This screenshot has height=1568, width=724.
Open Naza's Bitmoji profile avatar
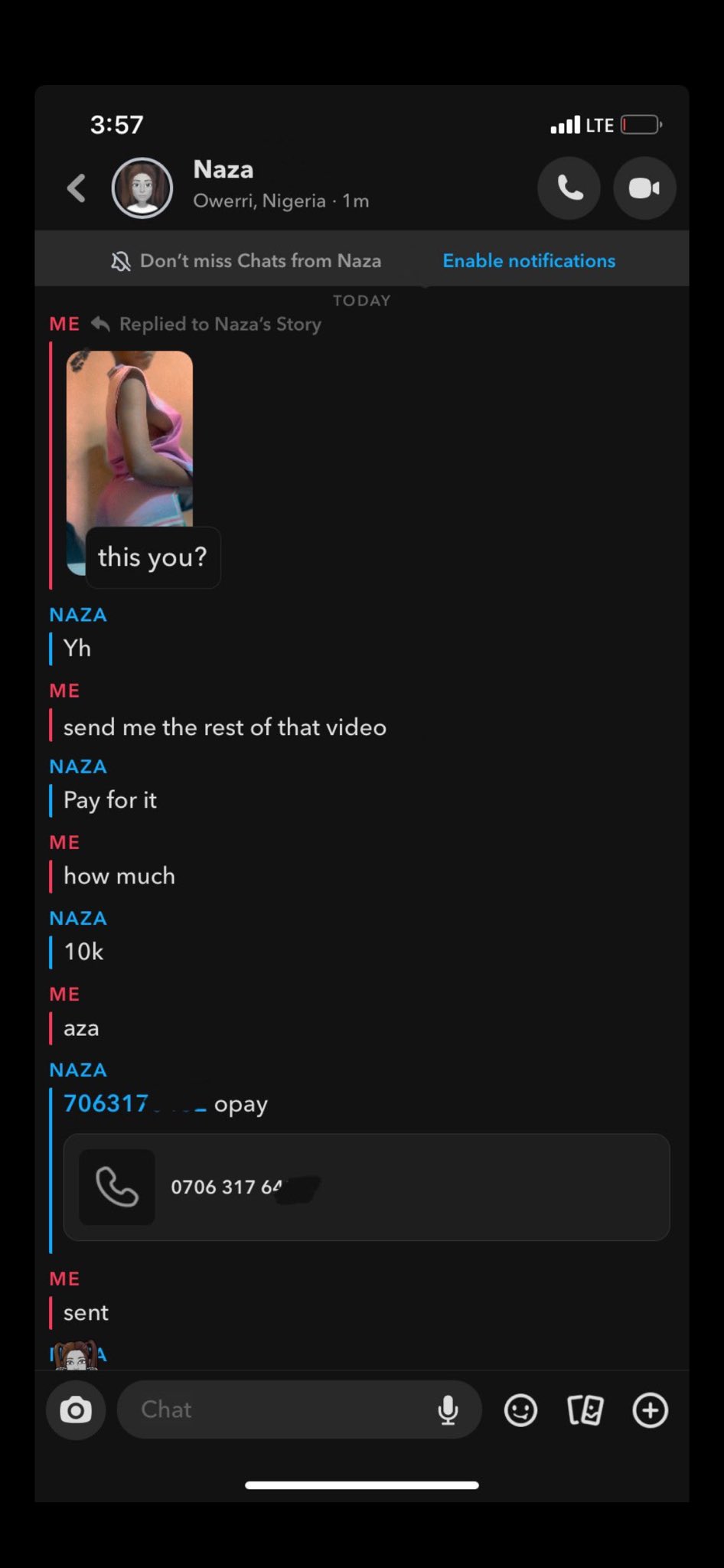(142, 188)
